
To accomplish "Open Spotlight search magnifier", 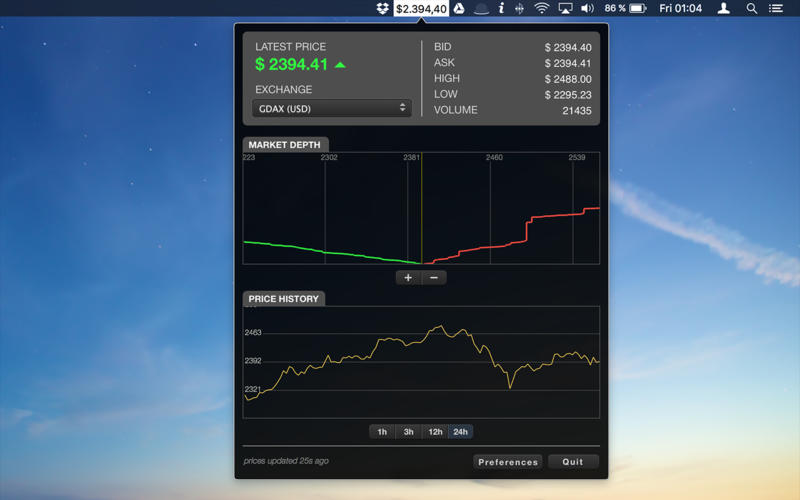I will [751, 9].
